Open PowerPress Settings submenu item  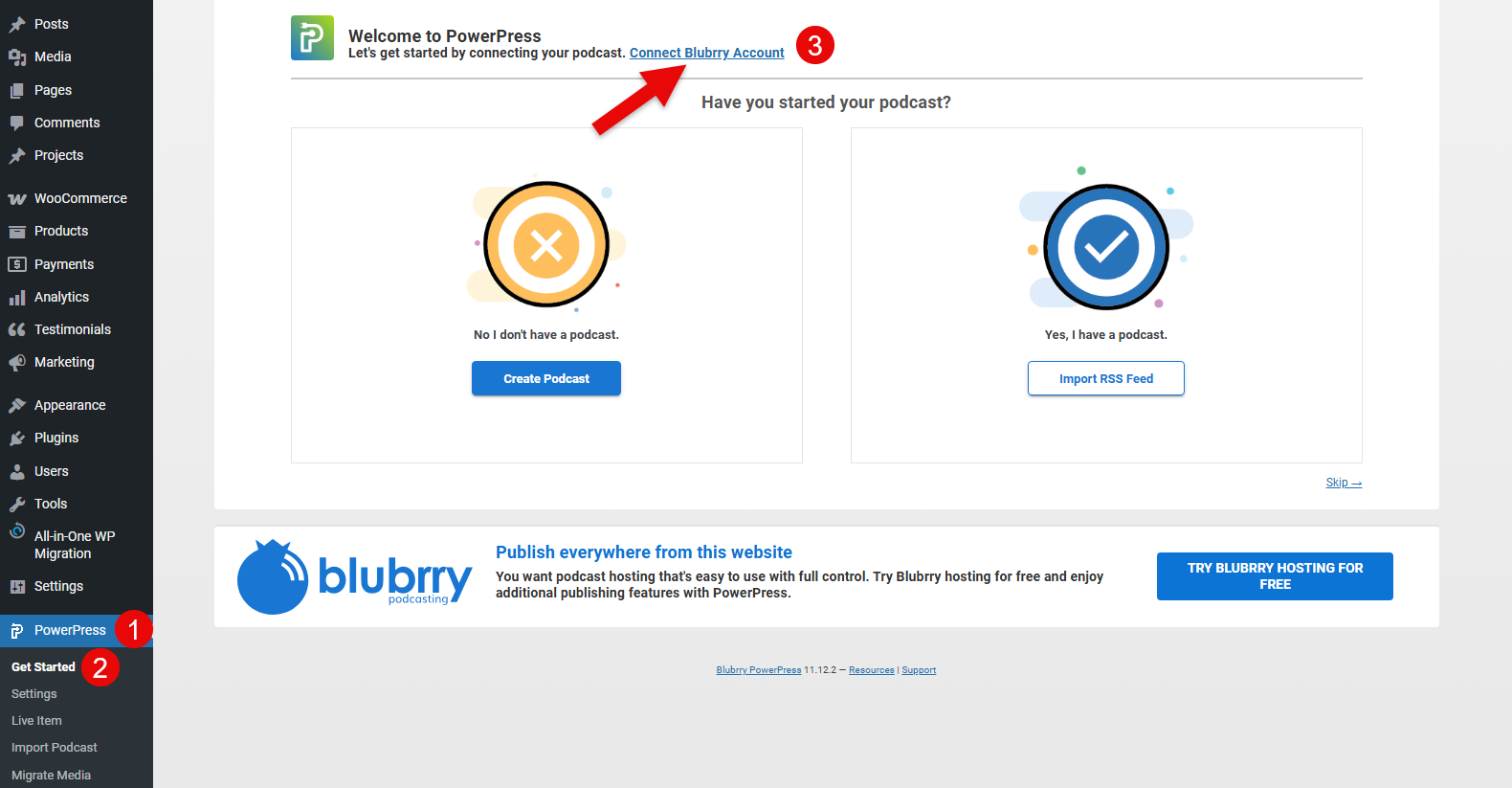click(34, 694)
